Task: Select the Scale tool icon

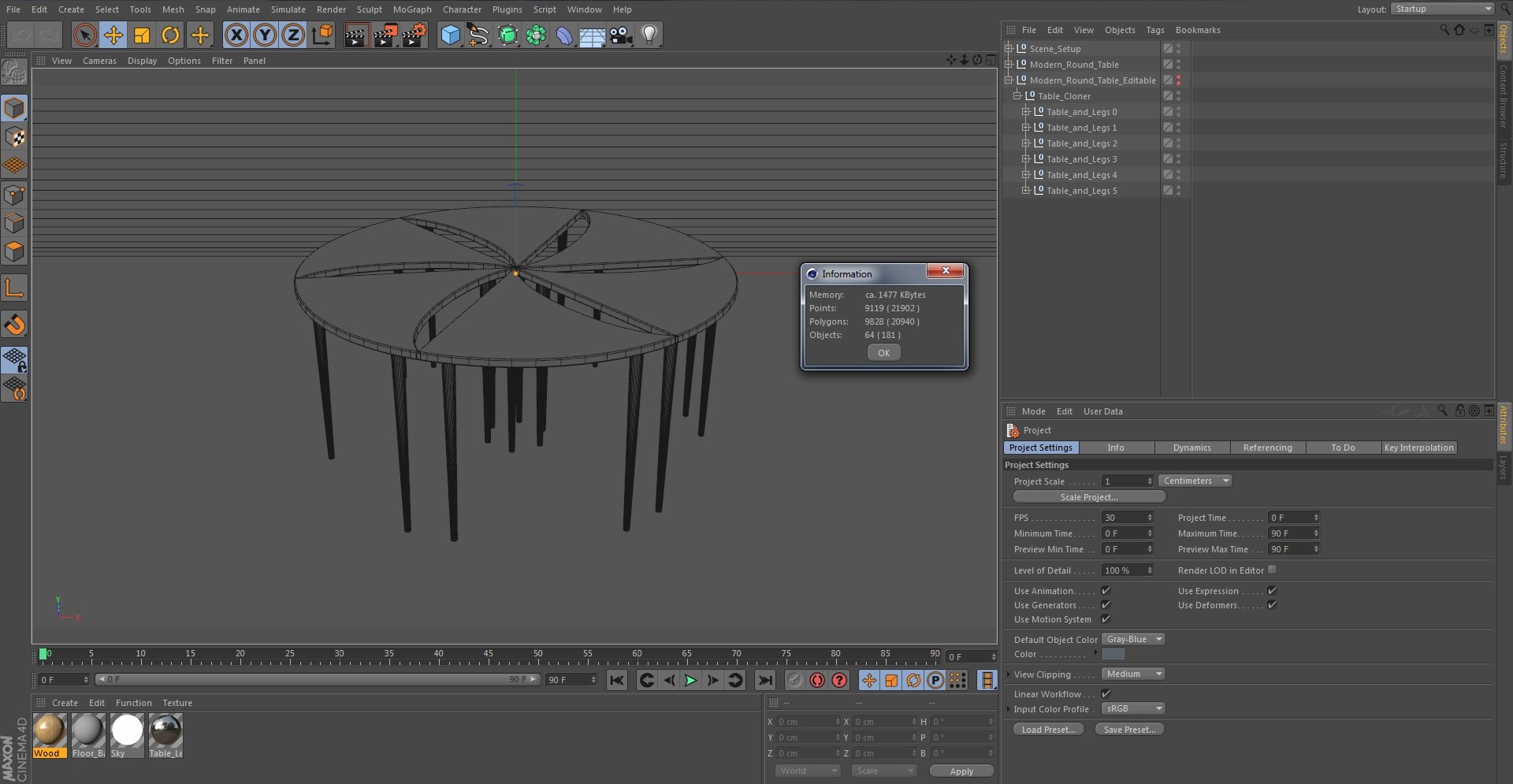Action: pyautogui.click(x=142, y=35)
